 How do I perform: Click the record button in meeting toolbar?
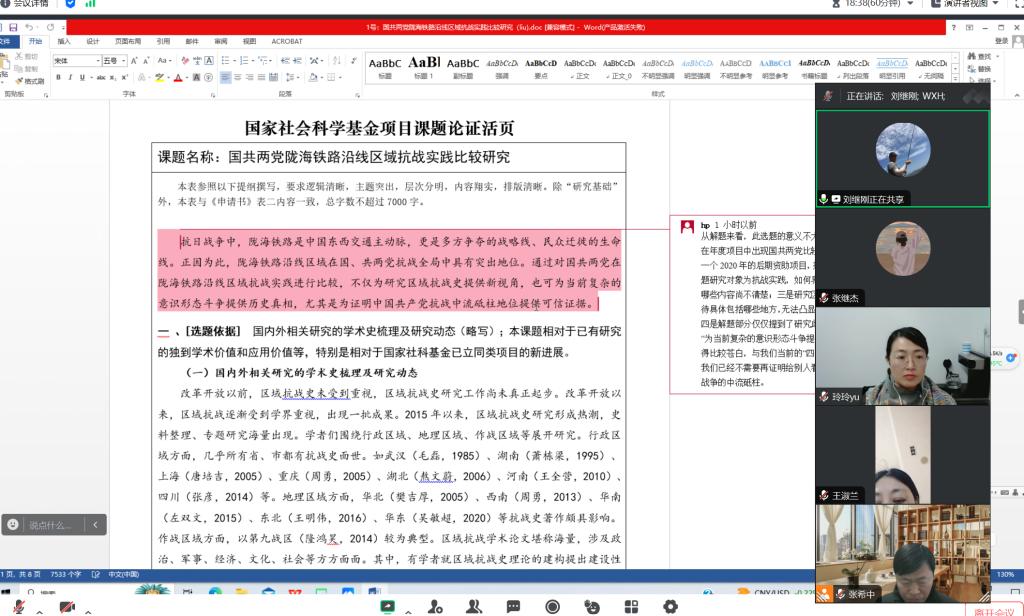(x=552, y=607)
